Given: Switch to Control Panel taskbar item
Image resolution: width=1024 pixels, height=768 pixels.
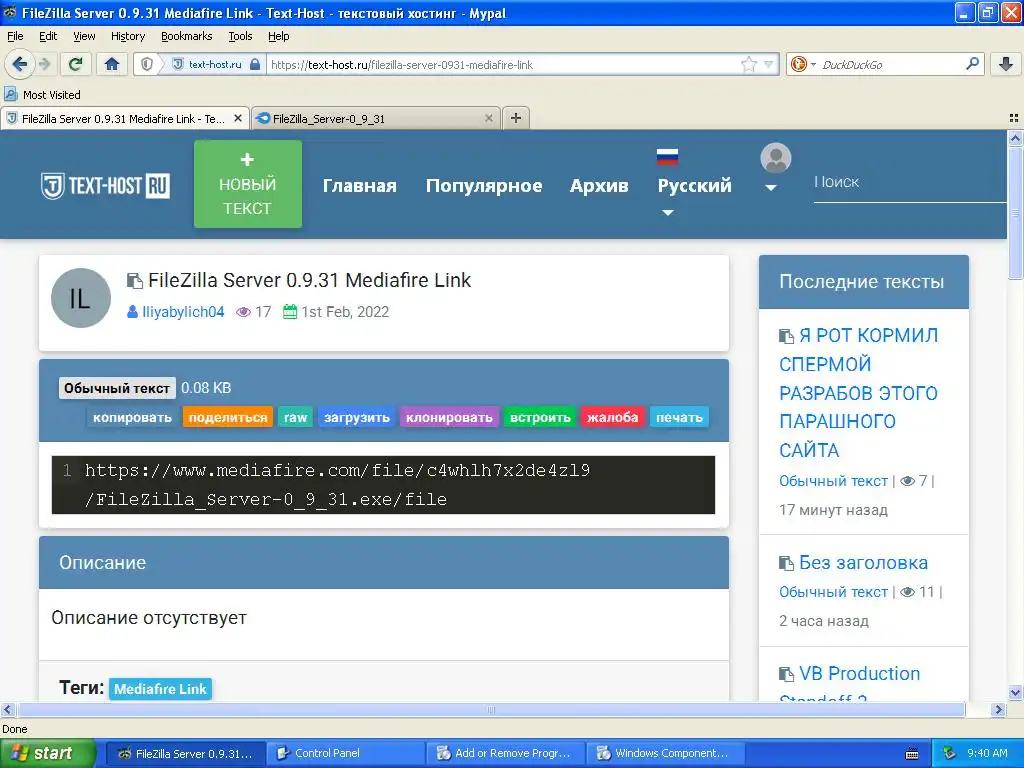Looking at the screenshot, I should (x=345, y=753).
